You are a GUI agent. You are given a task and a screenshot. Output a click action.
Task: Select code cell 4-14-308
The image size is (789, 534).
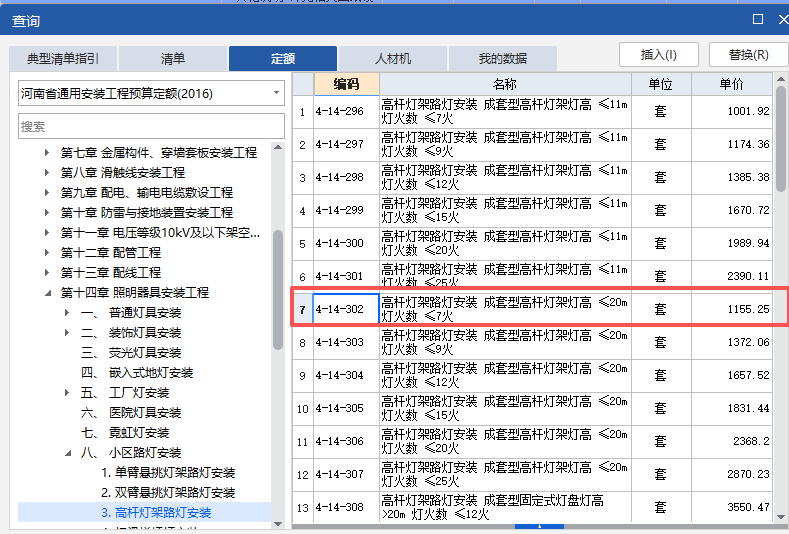click(x=346, y=507)
